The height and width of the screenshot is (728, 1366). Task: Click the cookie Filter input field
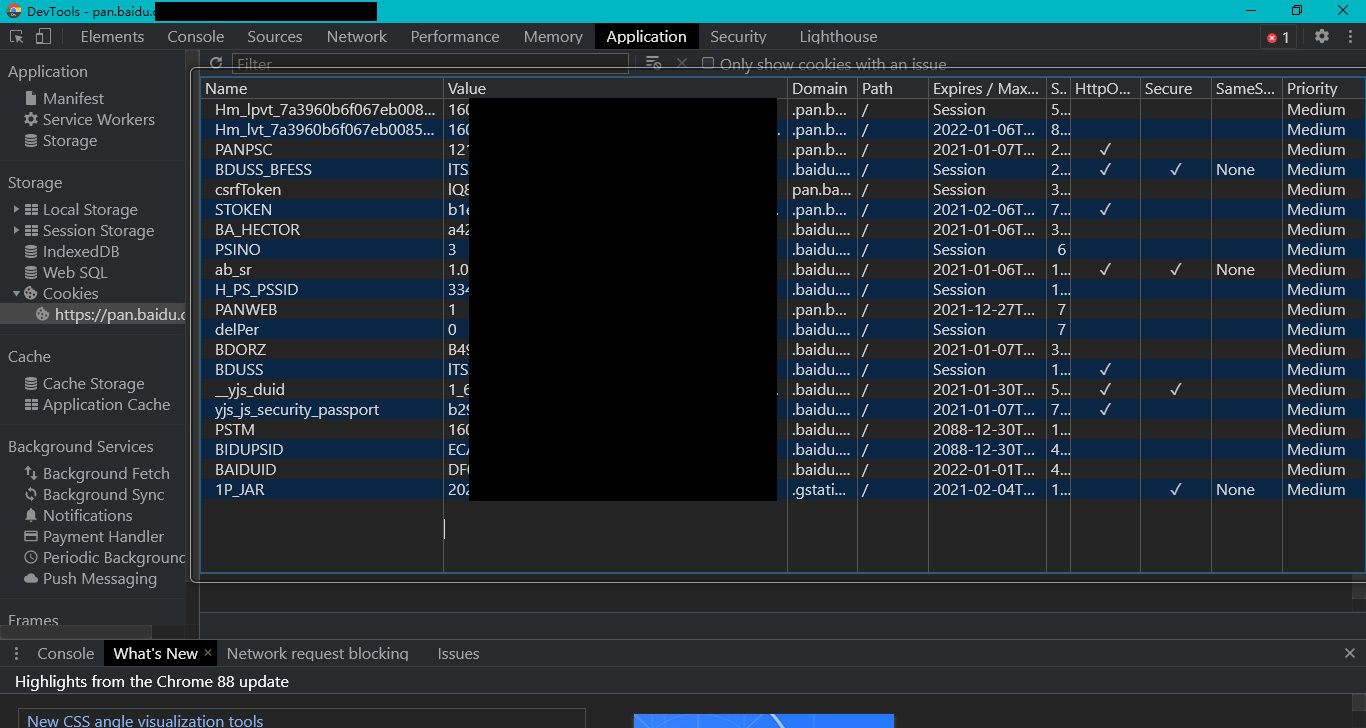[430, 63]
